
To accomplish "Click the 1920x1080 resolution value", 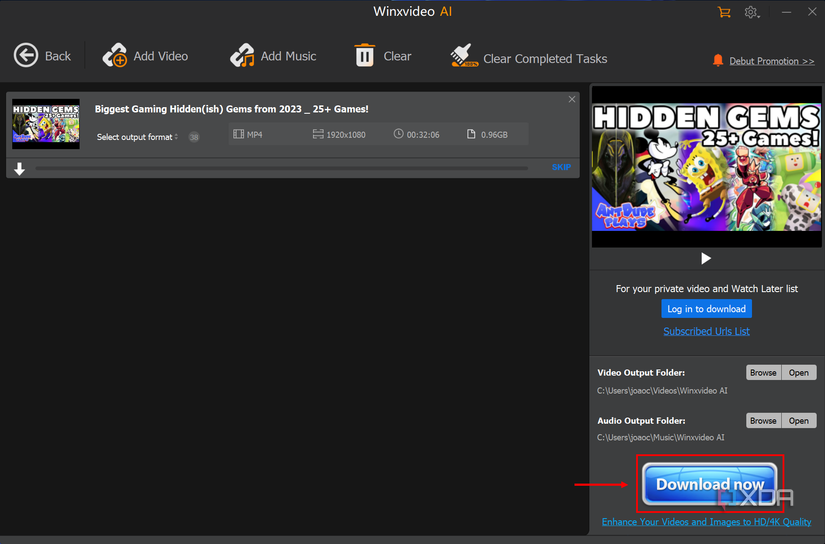I will click(x=346, y=135).
